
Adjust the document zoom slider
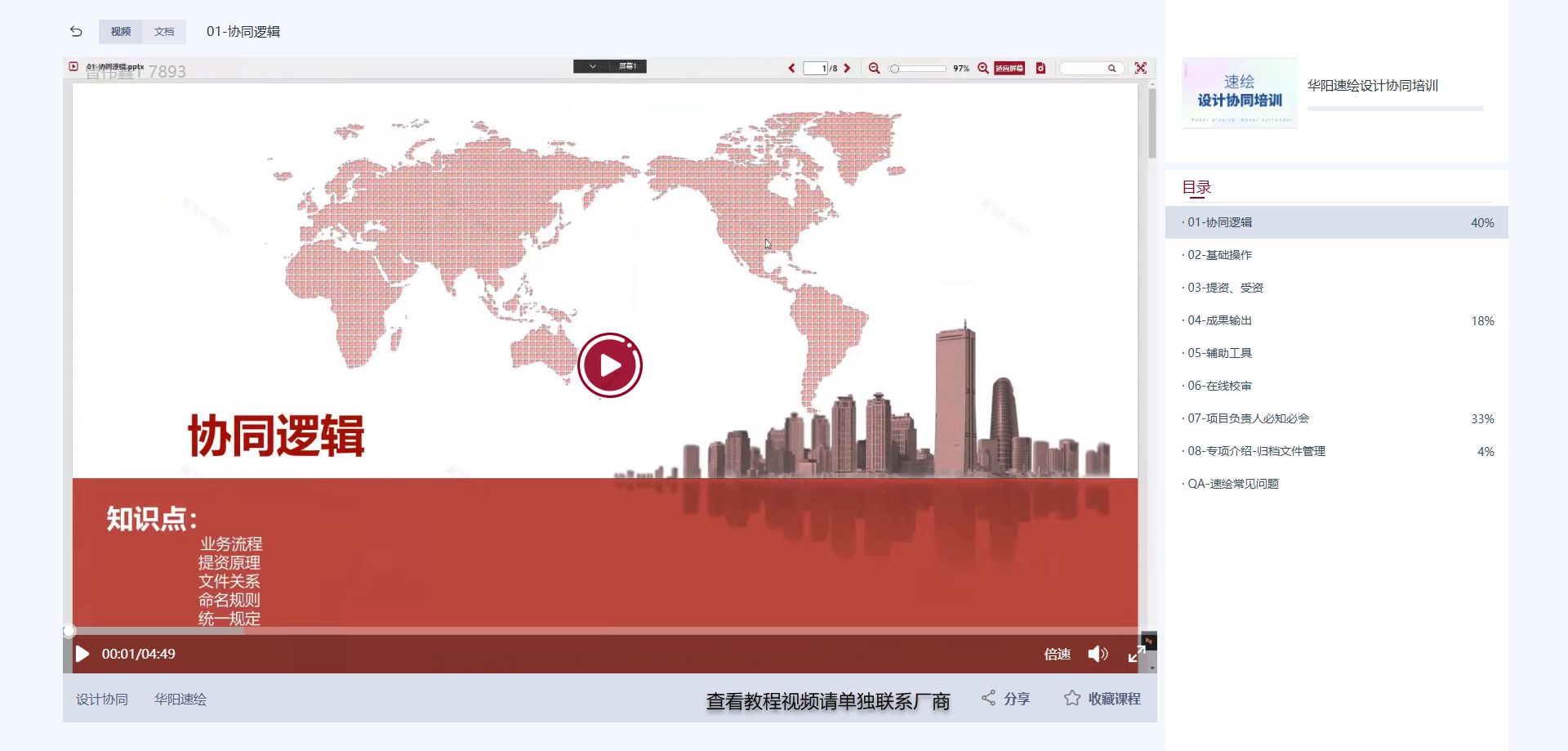pyautogui.click(x=918, y=69)
